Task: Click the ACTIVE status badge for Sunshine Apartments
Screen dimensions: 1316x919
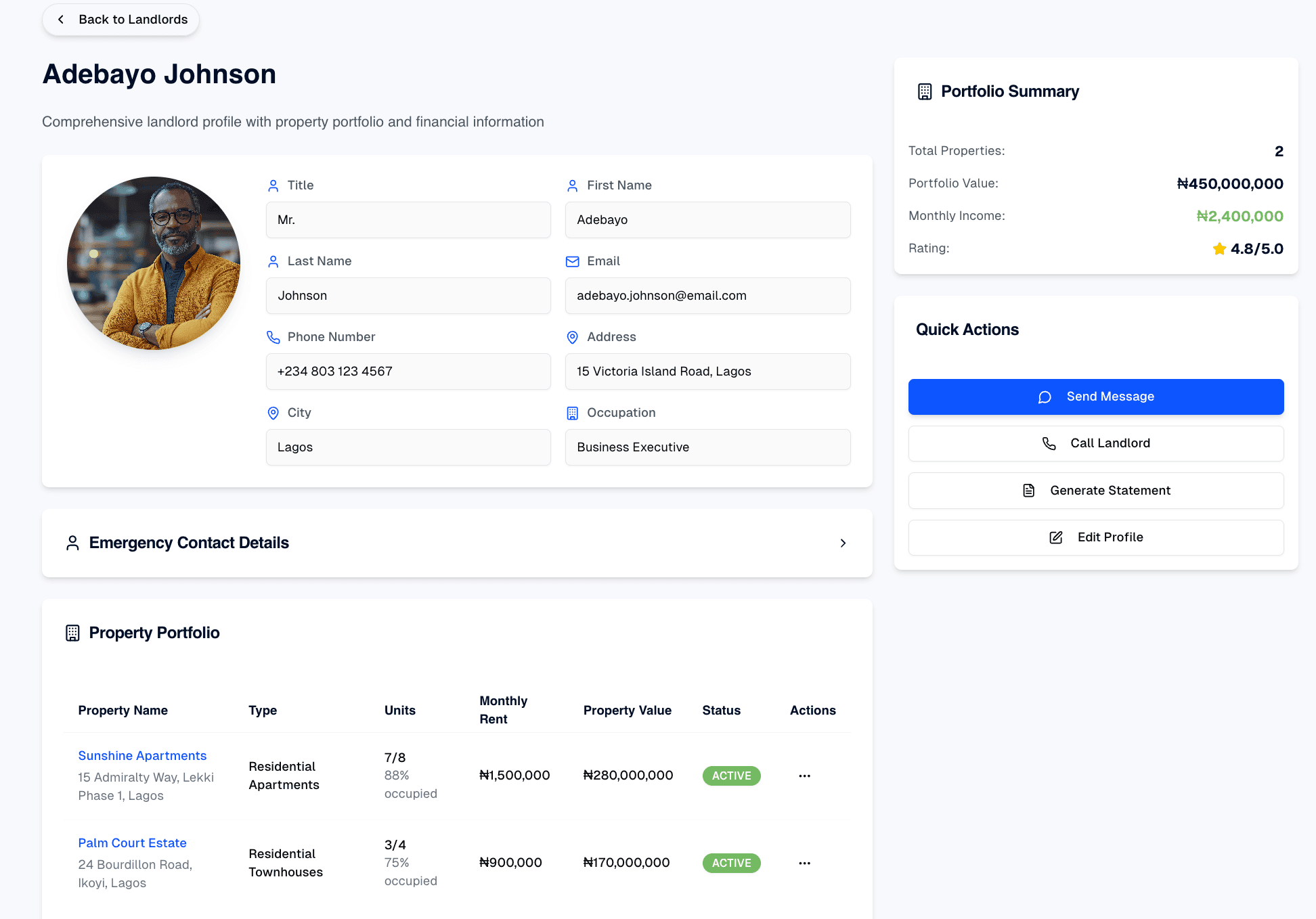Action: coord(731,776)
